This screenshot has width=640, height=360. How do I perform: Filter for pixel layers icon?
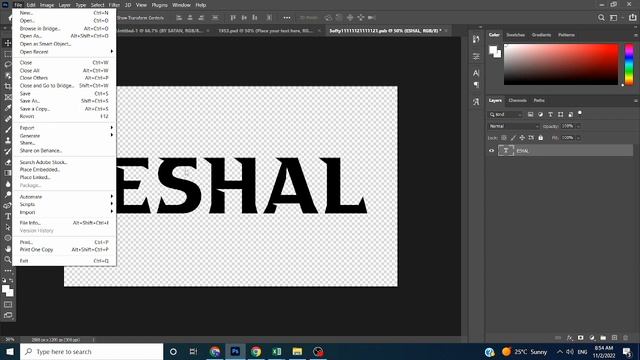pos(530,115)
